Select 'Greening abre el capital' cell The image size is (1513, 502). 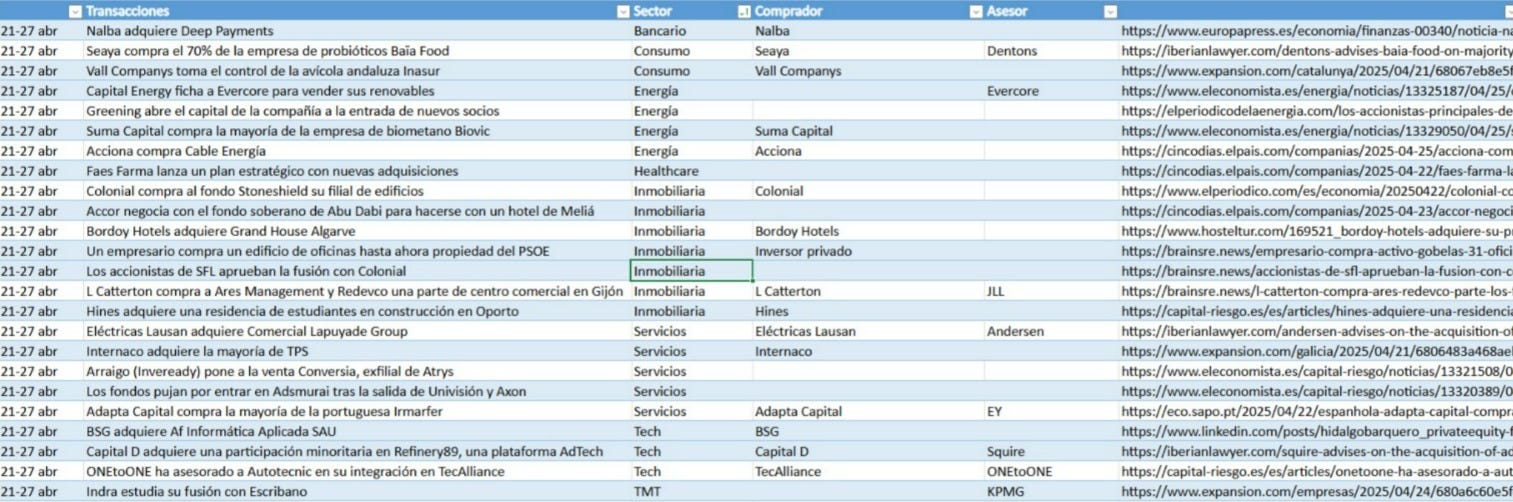click(x=357, y=111)
